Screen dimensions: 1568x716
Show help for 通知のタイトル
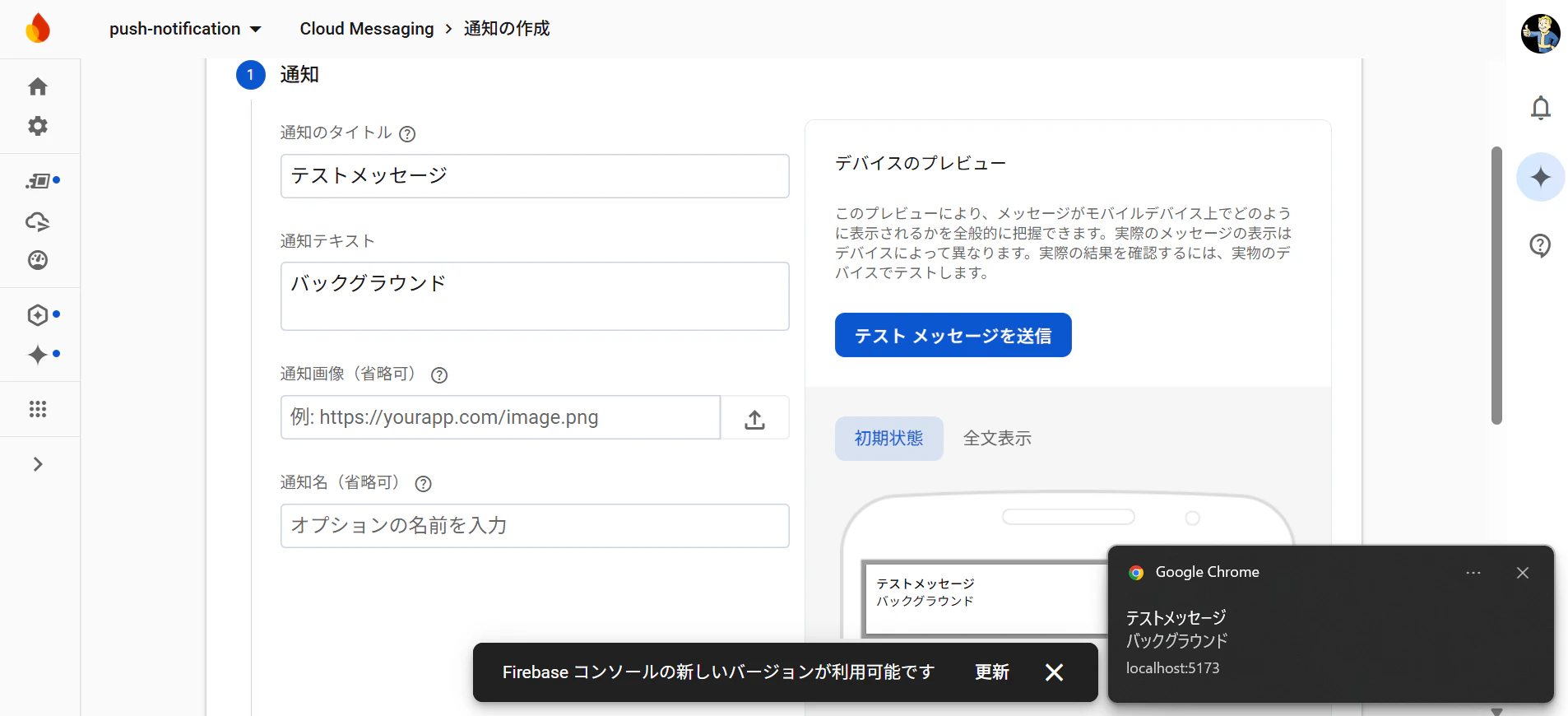pyautogui.click(x=407, y=133)
